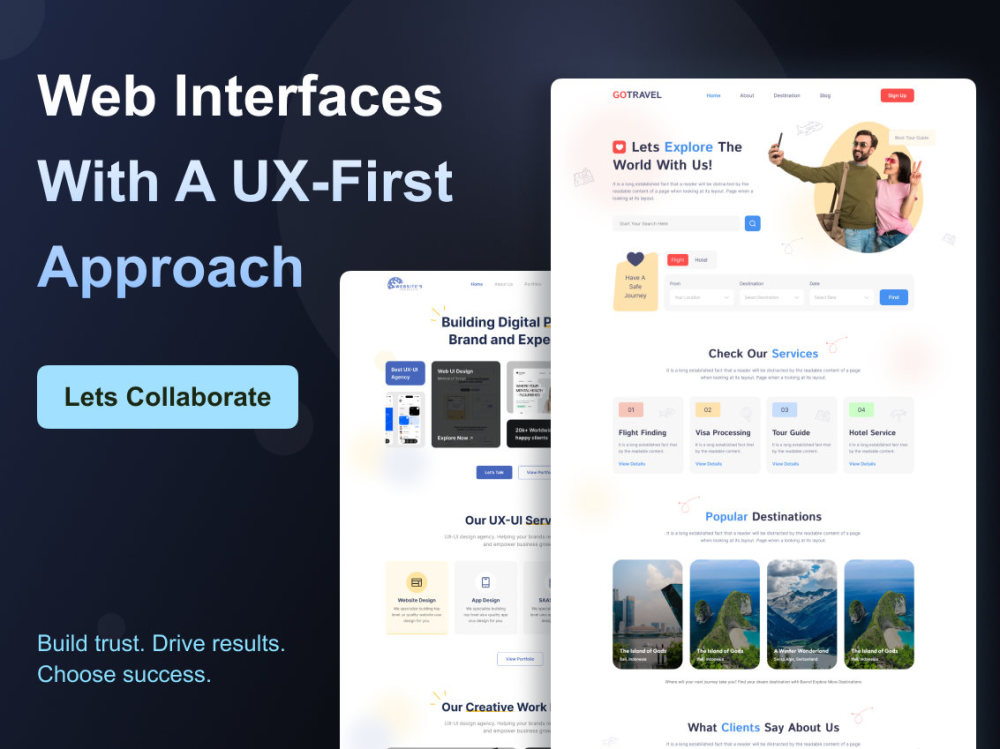Click the 'Hotel Service' card title
This screenshot has width=1000, height=749.
coord(872,433)
